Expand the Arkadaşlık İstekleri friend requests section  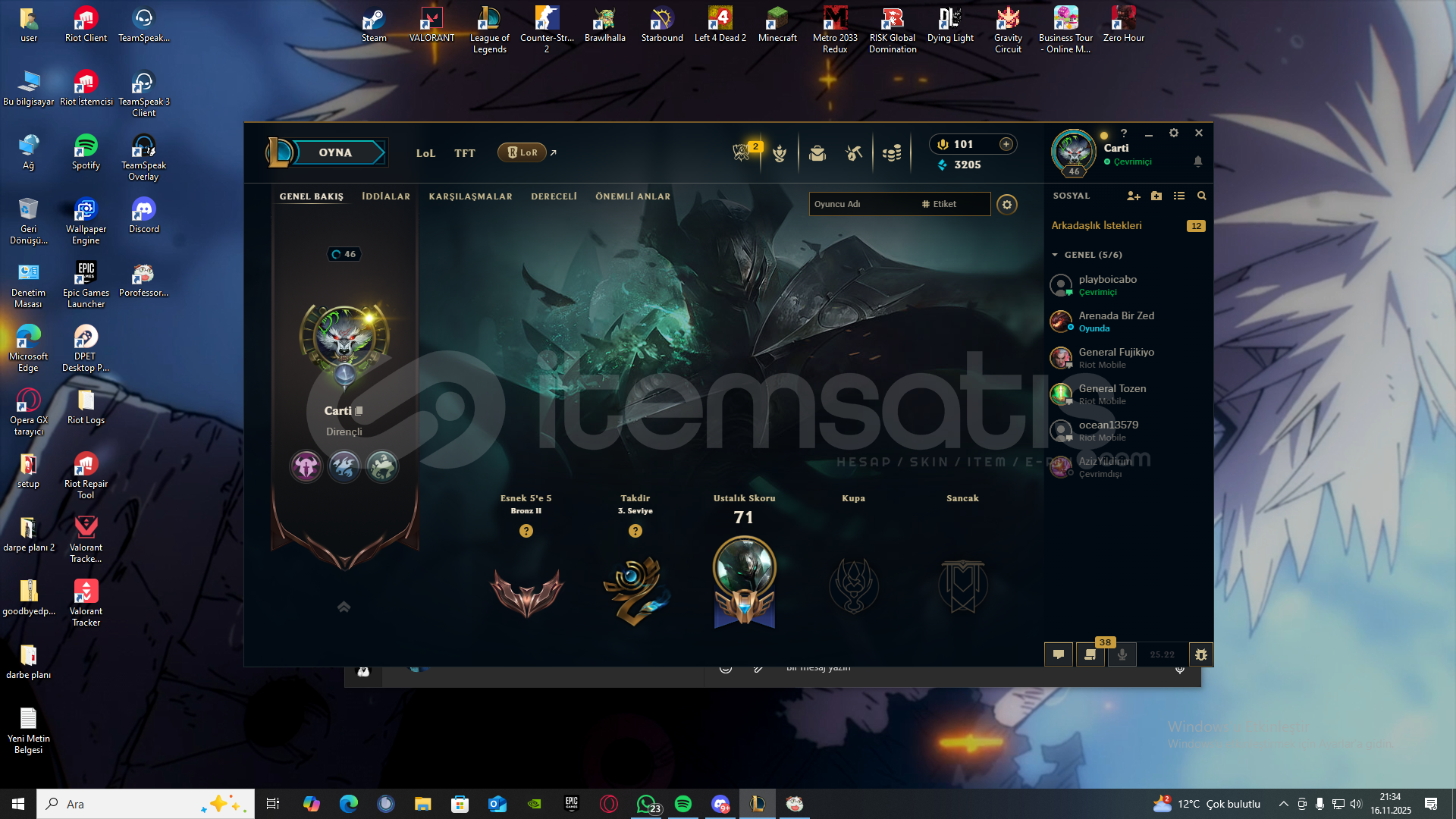(1097, 226)
